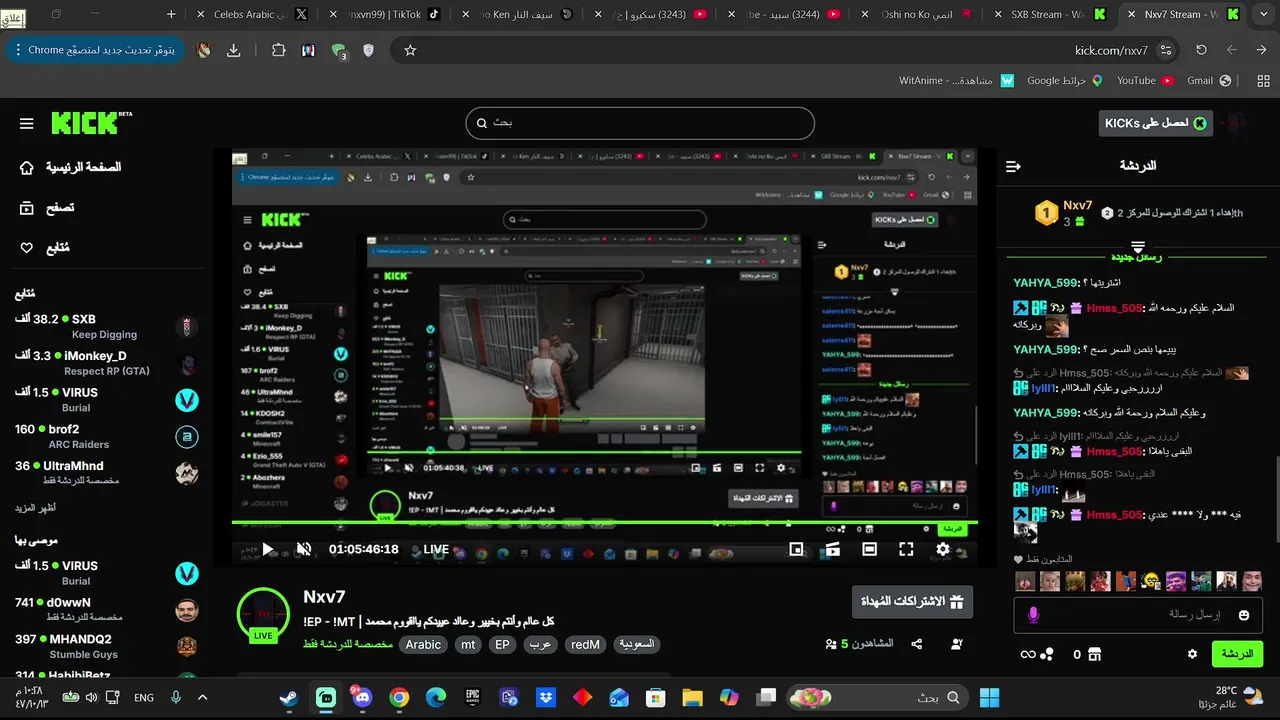The width and height of the screenshot is (1280, 720).
Task: Open Discord from the taskbar
Action: point(362,698)
